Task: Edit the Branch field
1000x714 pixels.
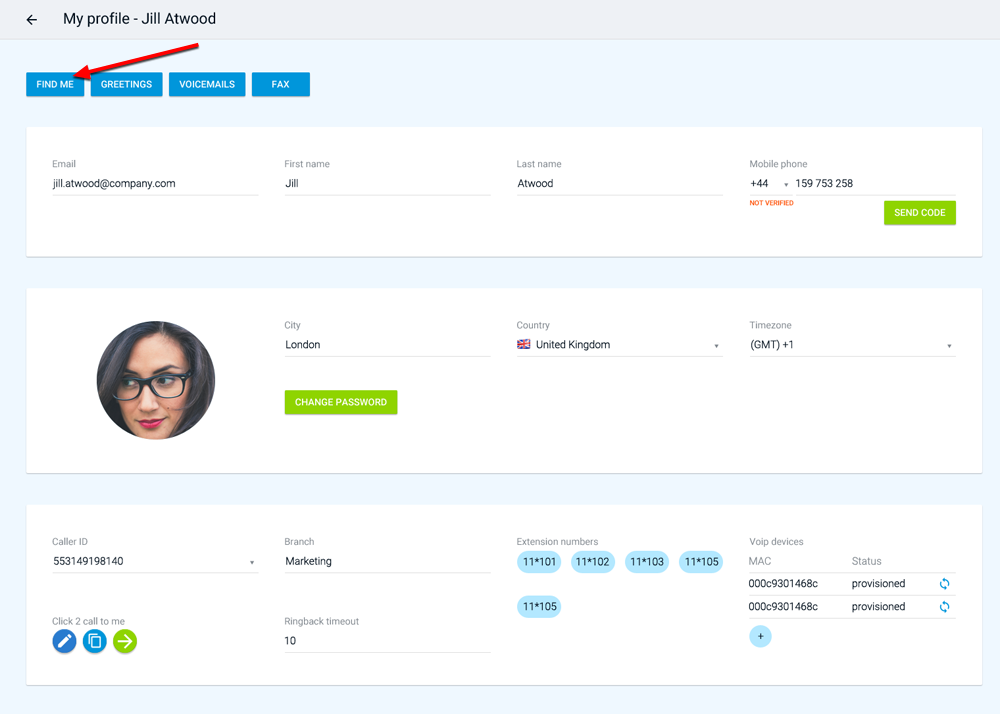Action: point(387,562)
